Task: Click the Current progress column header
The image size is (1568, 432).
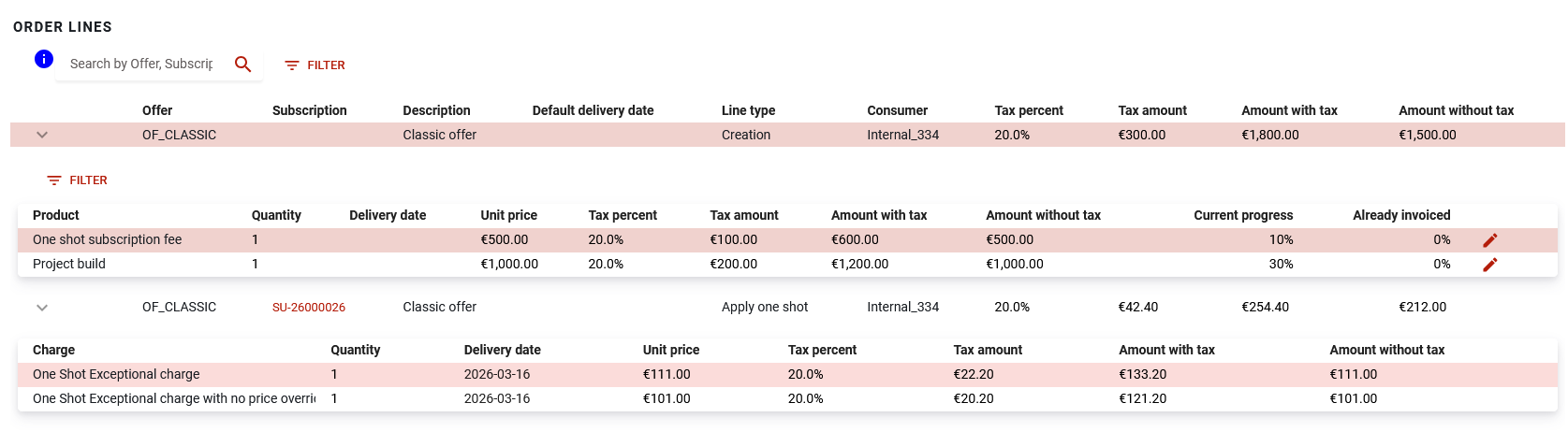Action: point(1243,215)
